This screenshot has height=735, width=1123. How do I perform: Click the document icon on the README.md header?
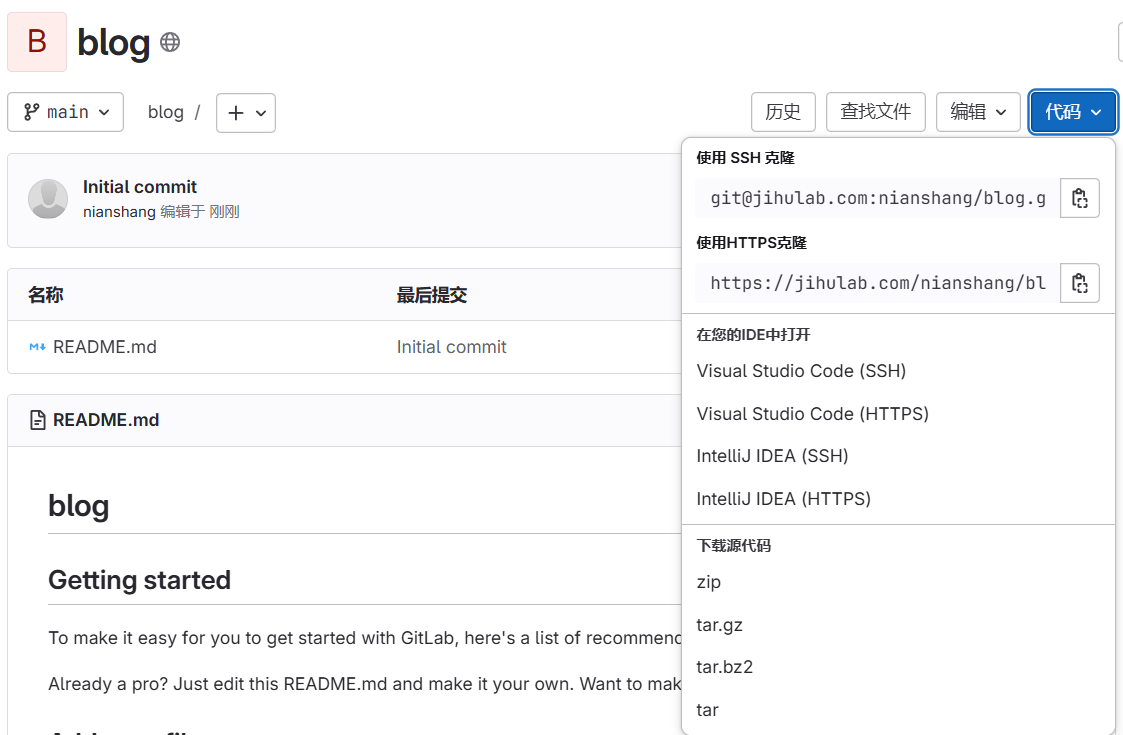coord(37,419)
